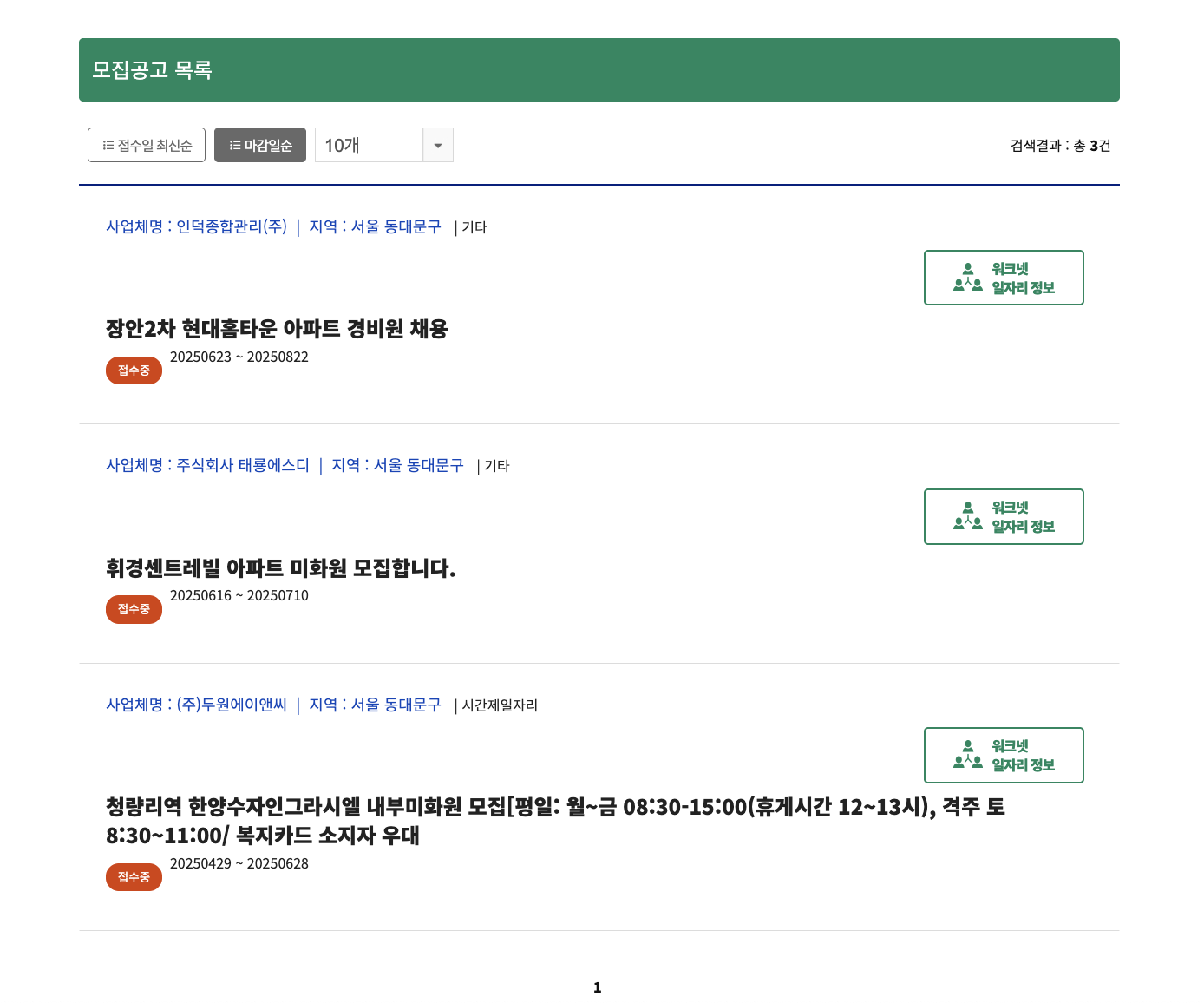Viewport: 1204px width, 1003px height.
Task: Open the 휘경센트레빌 아파트 미화원 job posting
Action: click(280, 569)
